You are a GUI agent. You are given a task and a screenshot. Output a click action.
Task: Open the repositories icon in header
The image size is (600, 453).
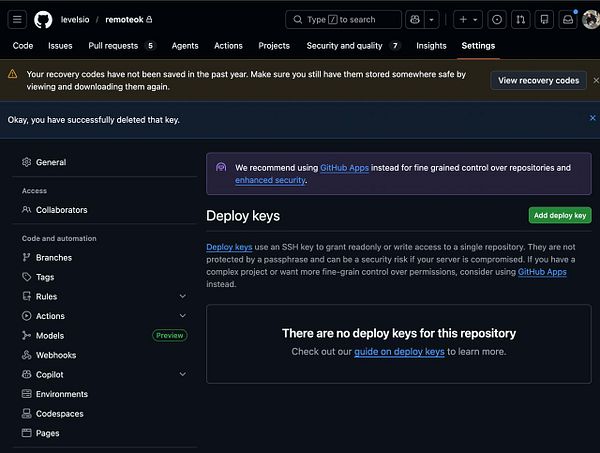click(544, 20)
